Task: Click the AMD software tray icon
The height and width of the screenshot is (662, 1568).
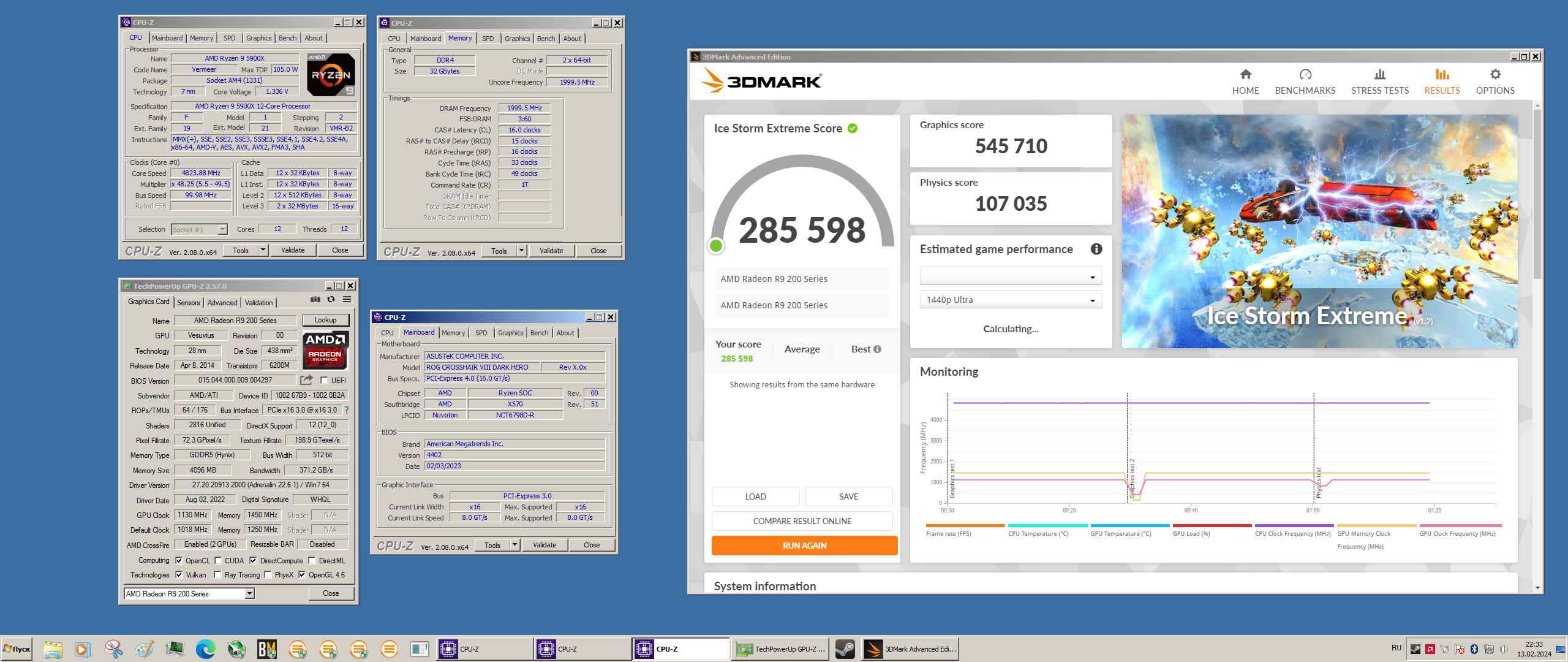Action: (x=1430, y=649)
